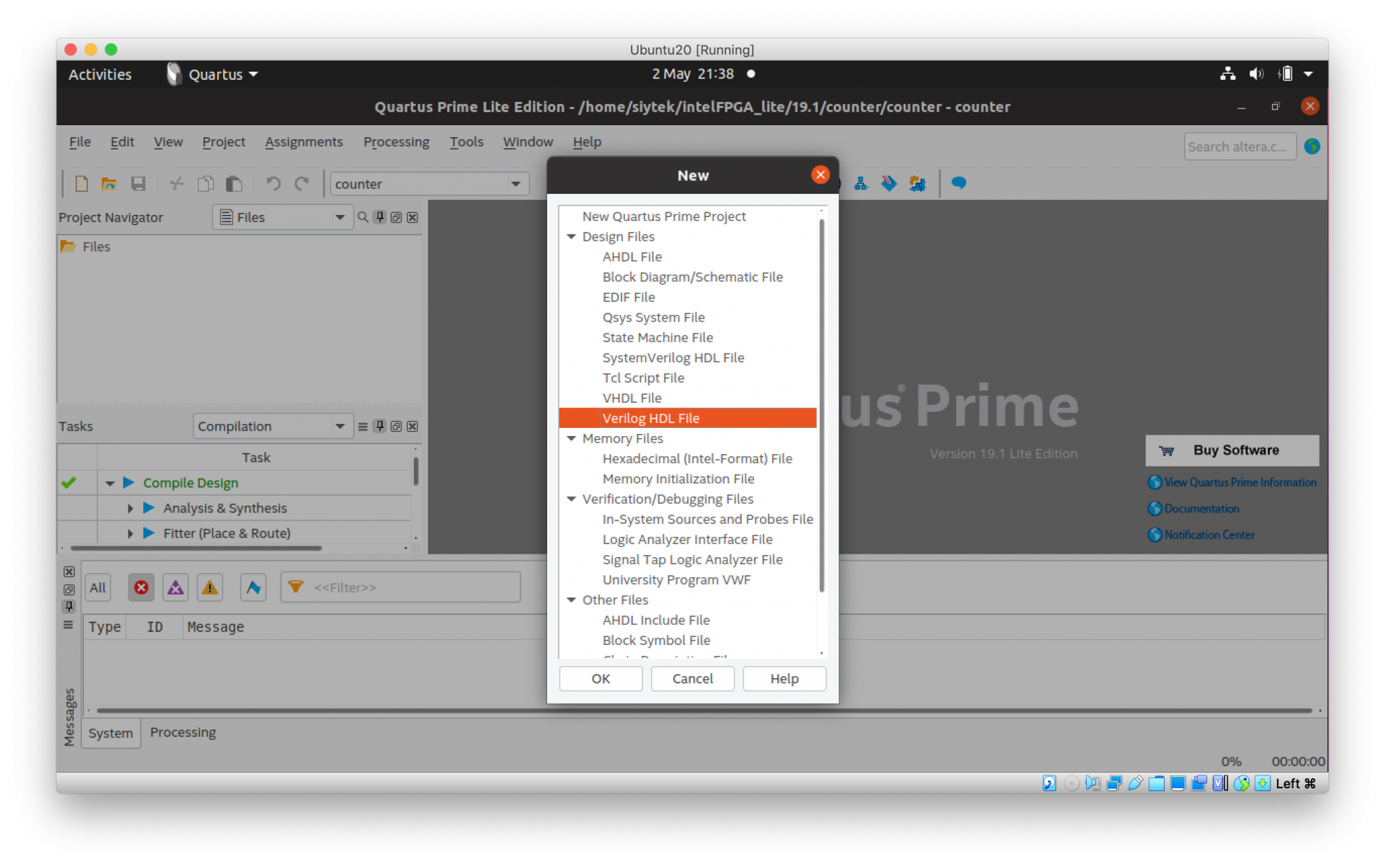The height and width of the screenshot is (868, 1385).
Task: Click the search magnifier in Project Navigator
Action: [362, 217]
